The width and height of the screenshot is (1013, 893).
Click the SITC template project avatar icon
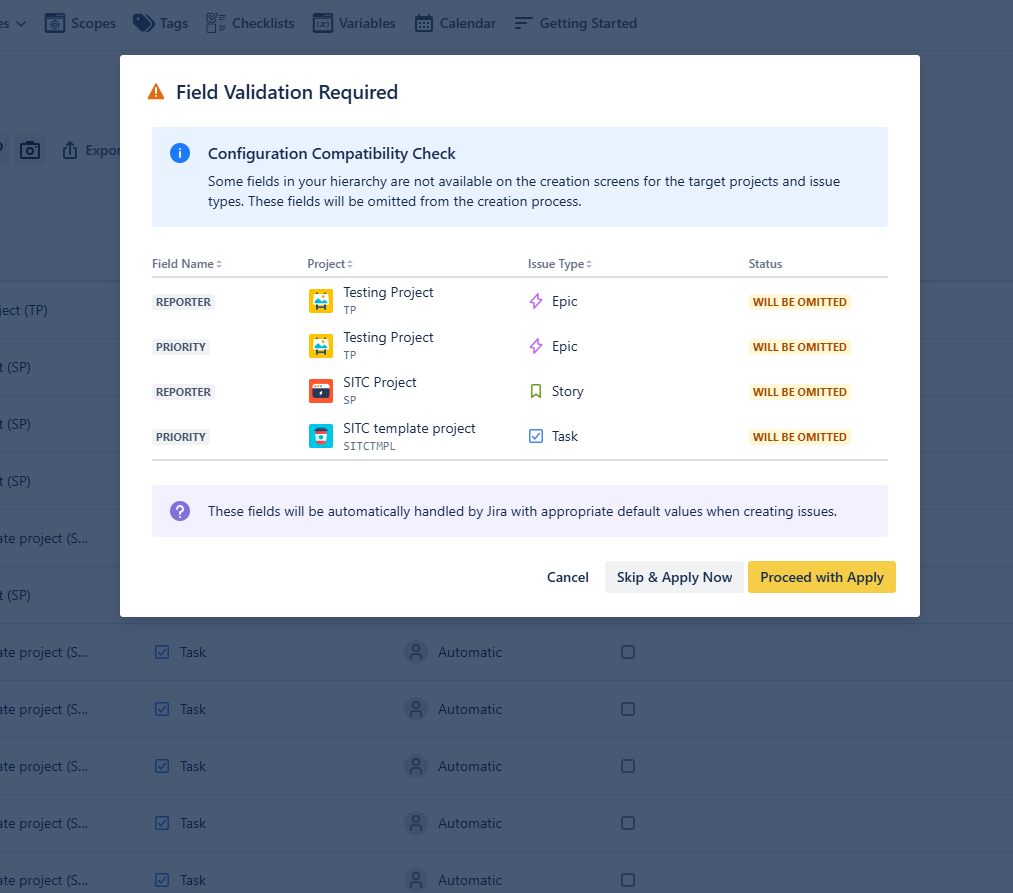point(321,436)
